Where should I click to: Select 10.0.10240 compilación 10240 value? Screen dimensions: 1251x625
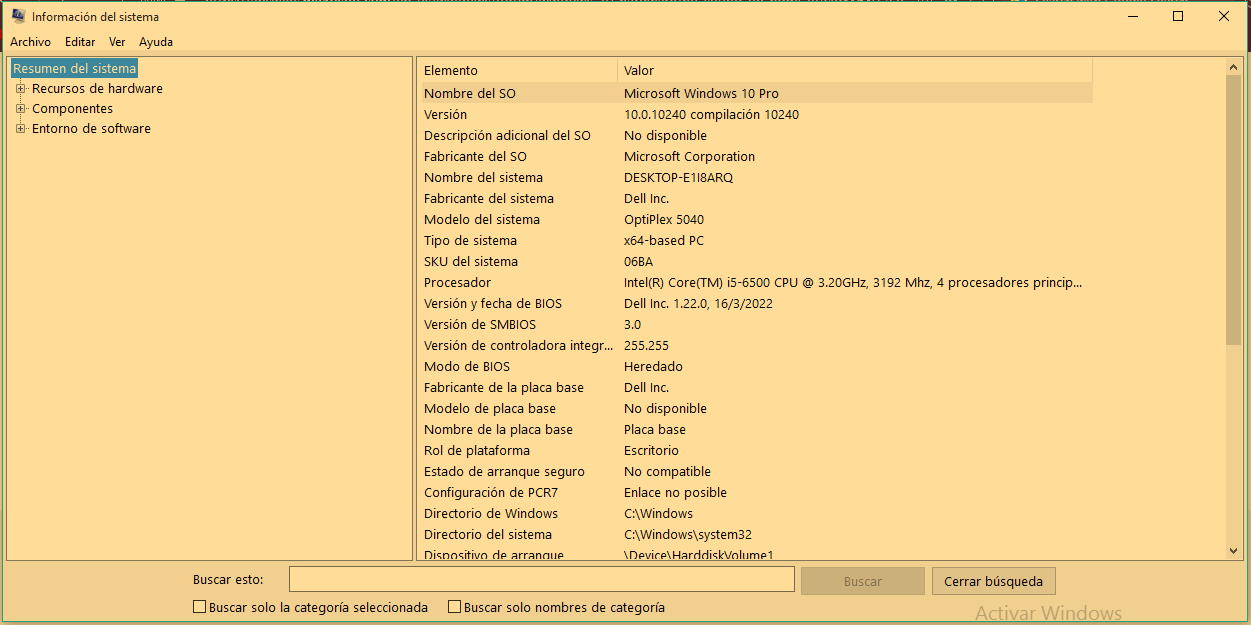[711, 114]
